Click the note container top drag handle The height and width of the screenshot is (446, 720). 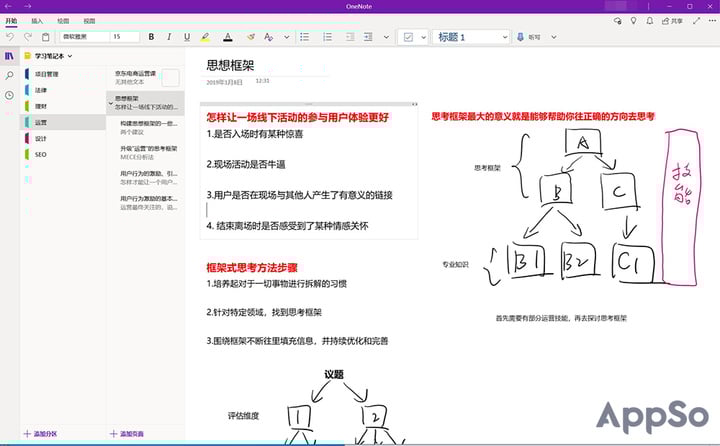tap(309, 104)
